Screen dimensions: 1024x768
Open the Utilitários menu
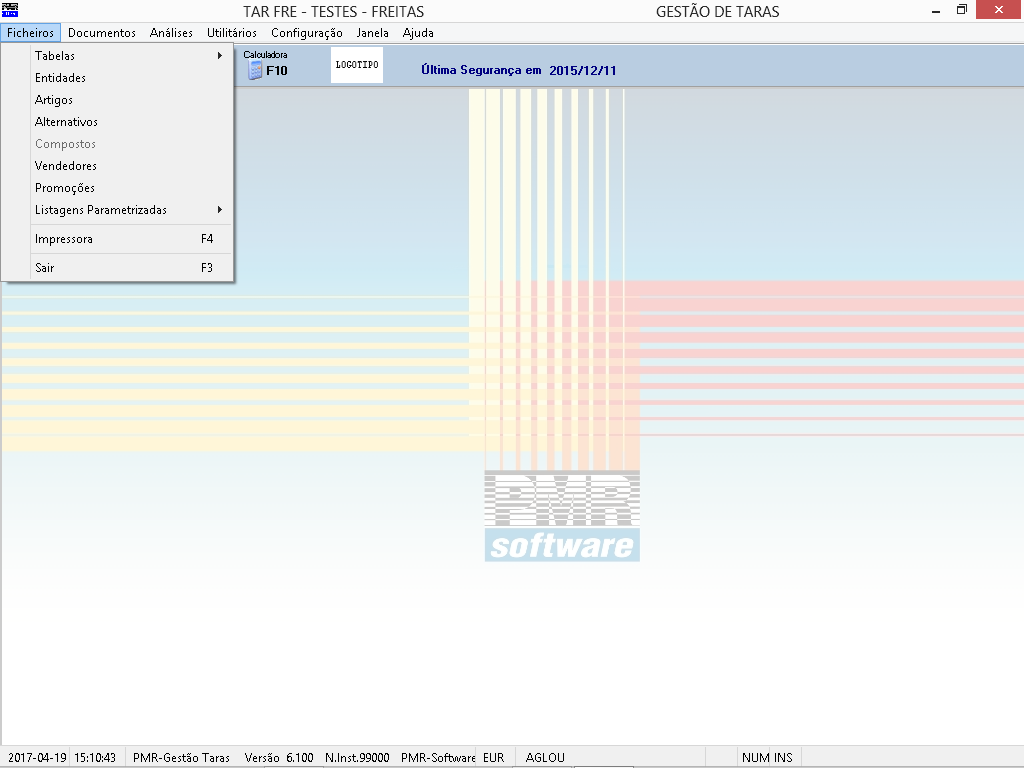click(232, 33)
